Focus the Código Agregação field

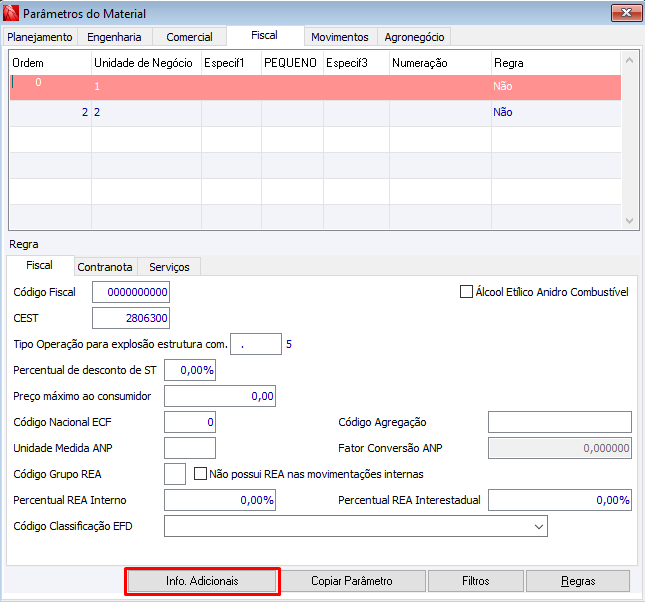560,422
